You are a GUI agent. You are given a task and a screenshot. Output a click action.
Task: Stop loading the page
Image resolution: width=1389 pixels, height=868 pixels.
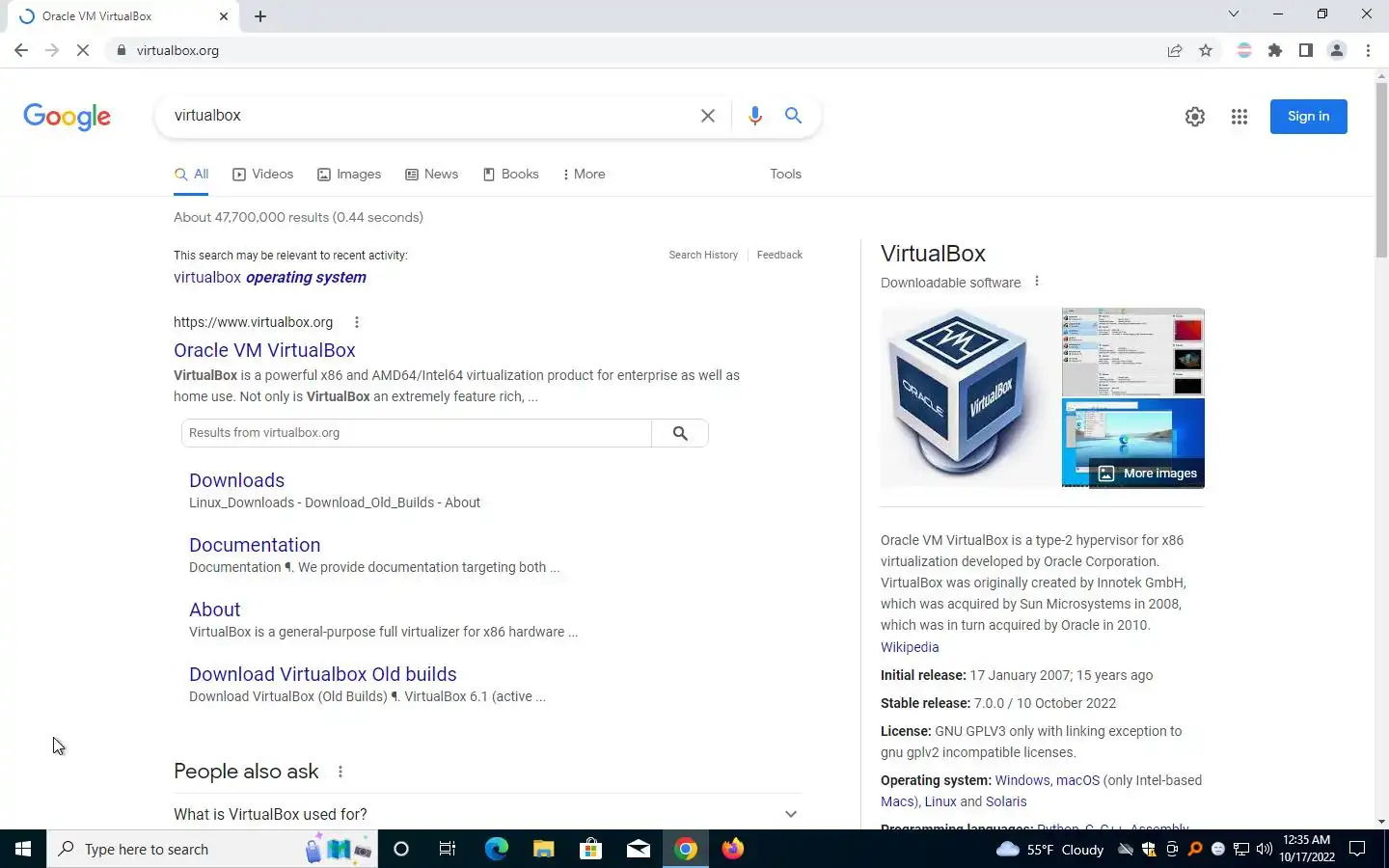click(x=83, y=50)
